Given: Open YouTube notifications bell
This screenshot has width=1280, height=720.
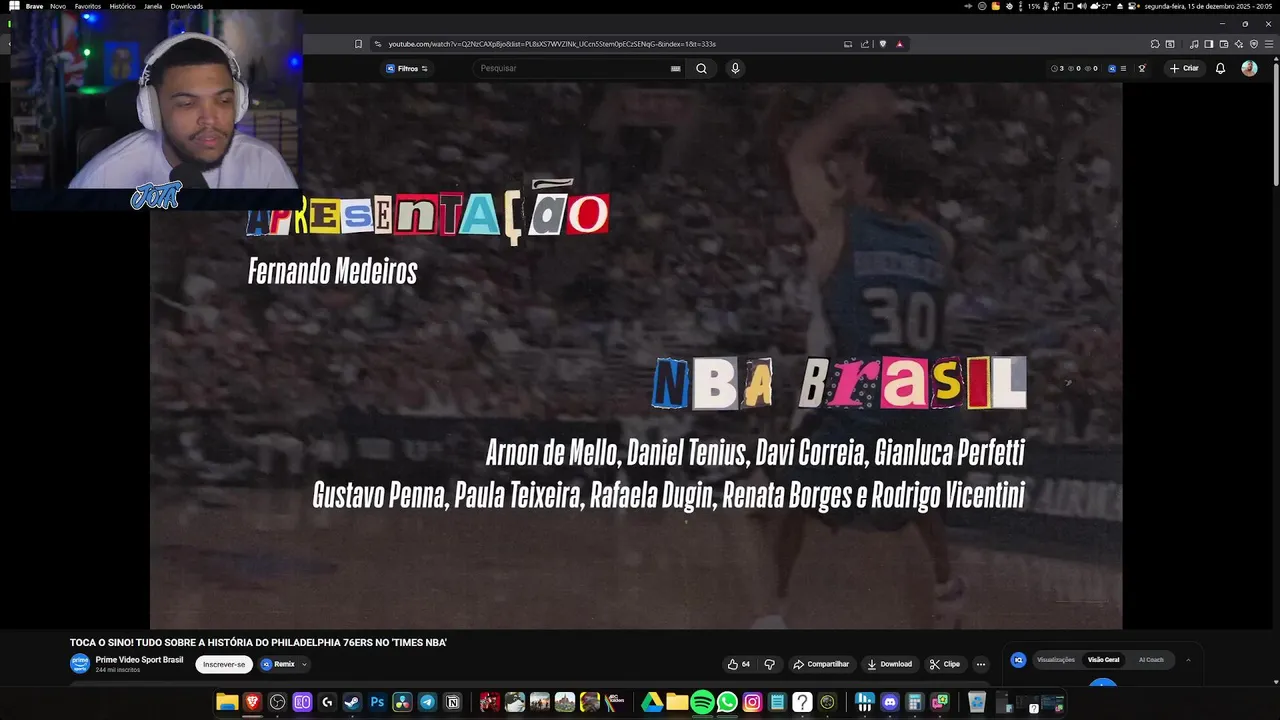Looking at the screenshot, I should click(x=1220, y=69).
